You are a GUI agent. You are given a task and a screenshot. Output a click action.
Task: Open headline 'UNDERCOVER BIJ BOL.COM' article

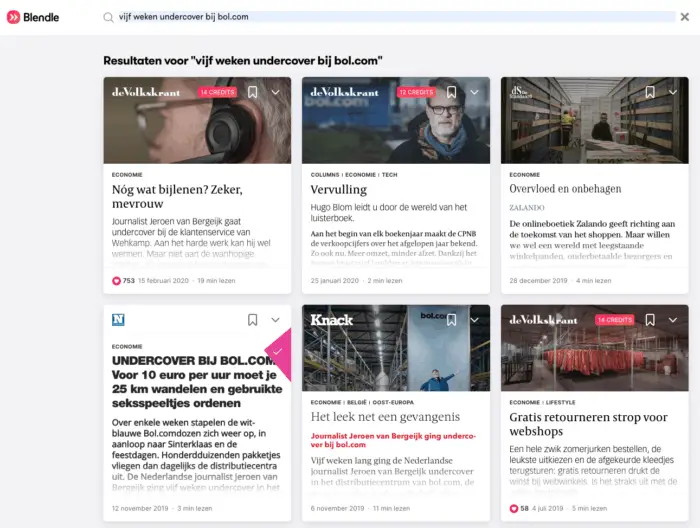(197, 382)
